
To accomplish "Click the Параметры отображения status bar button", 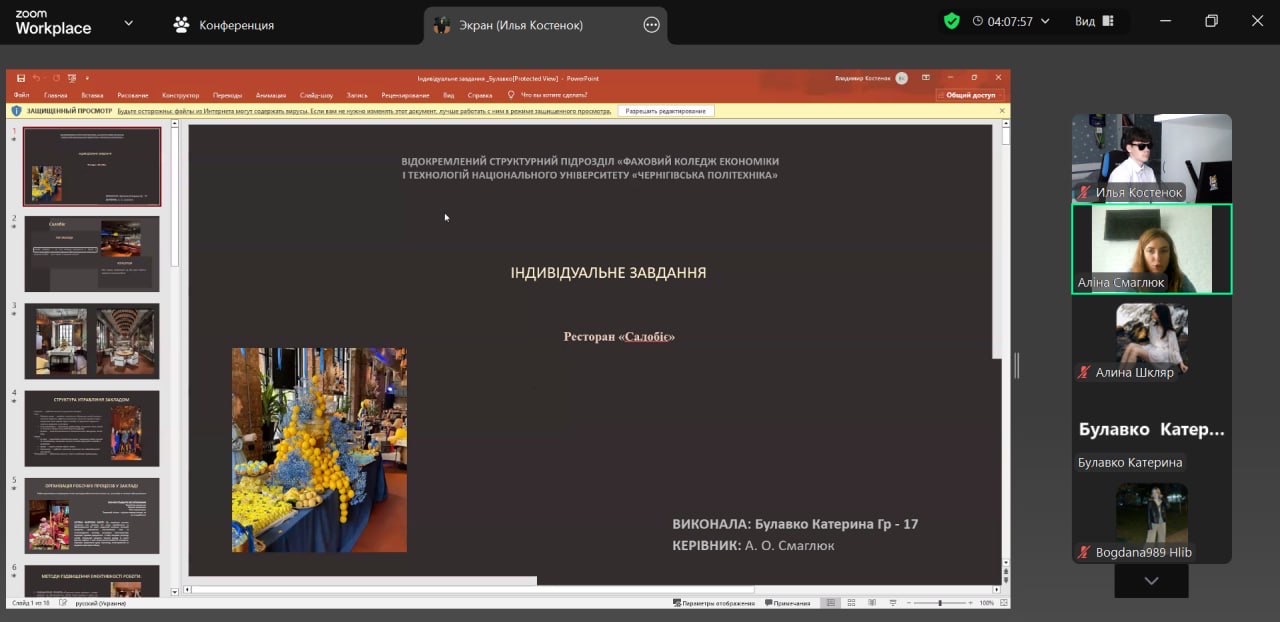I will click(714, 603).
